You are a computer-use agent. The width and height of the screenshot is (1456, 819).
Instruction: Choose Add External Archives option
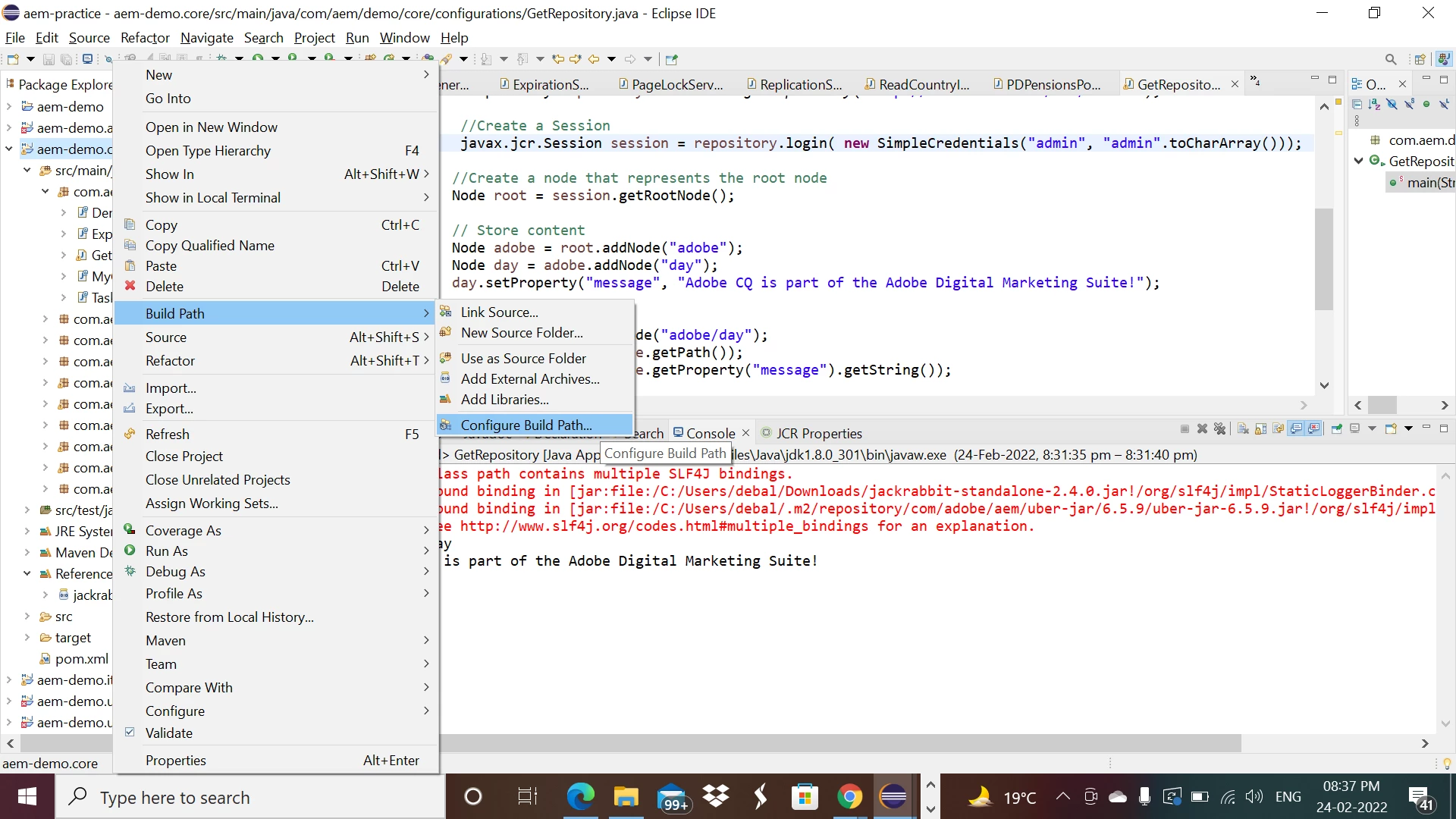click(529, 378)
